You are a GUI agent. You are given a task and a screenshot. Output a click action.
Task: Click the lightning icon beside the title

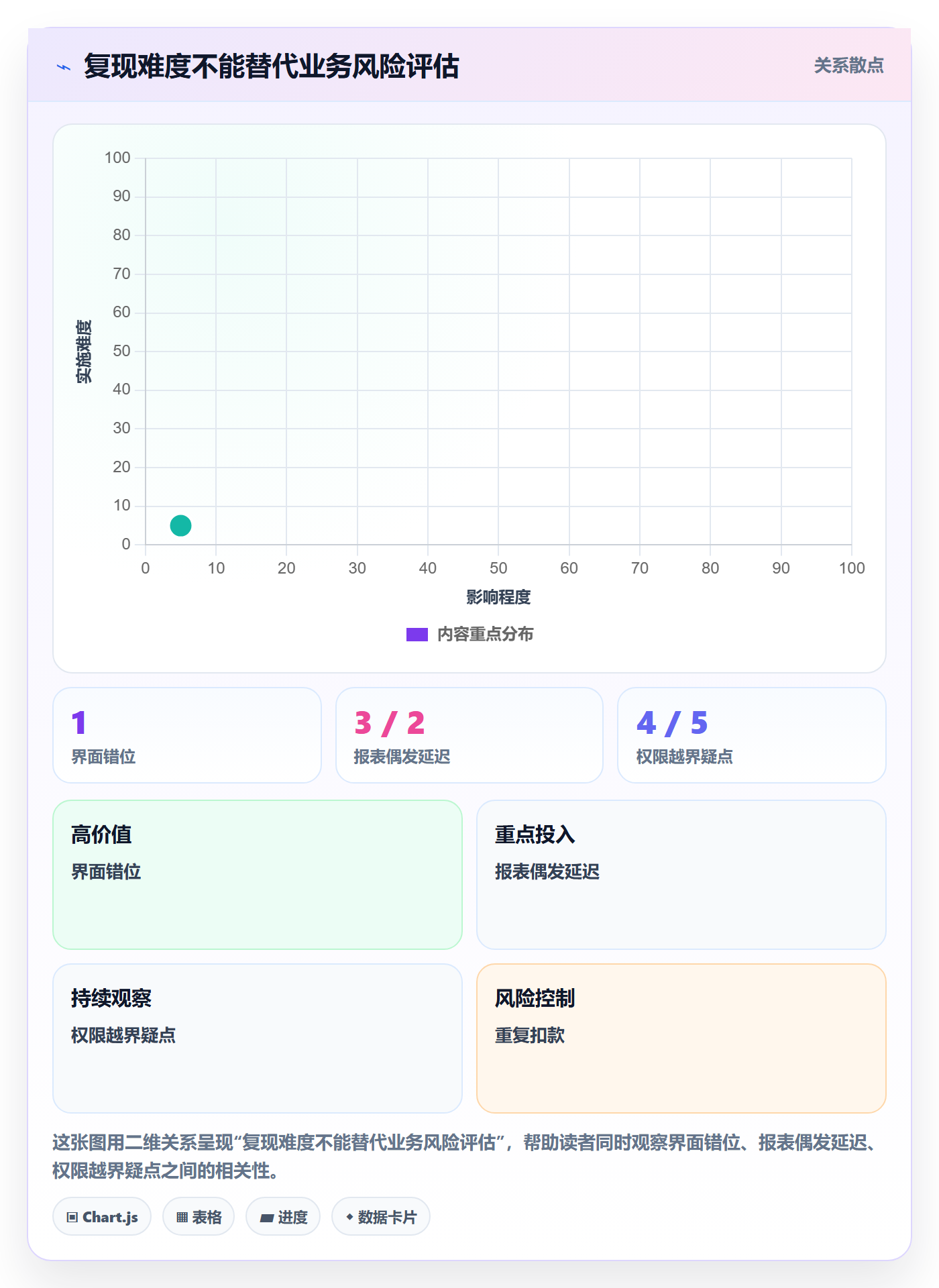click(64, 67)
